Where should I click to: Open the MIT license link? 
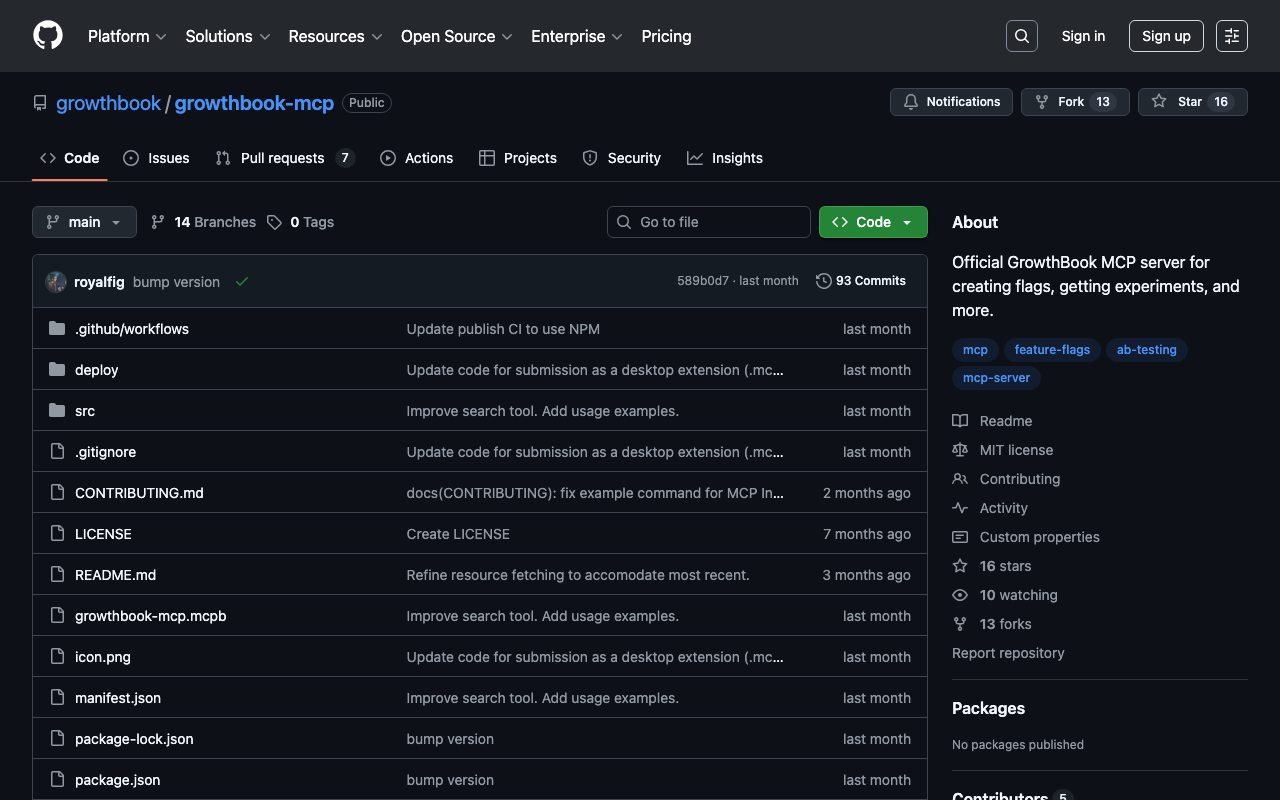[1015, 450]
